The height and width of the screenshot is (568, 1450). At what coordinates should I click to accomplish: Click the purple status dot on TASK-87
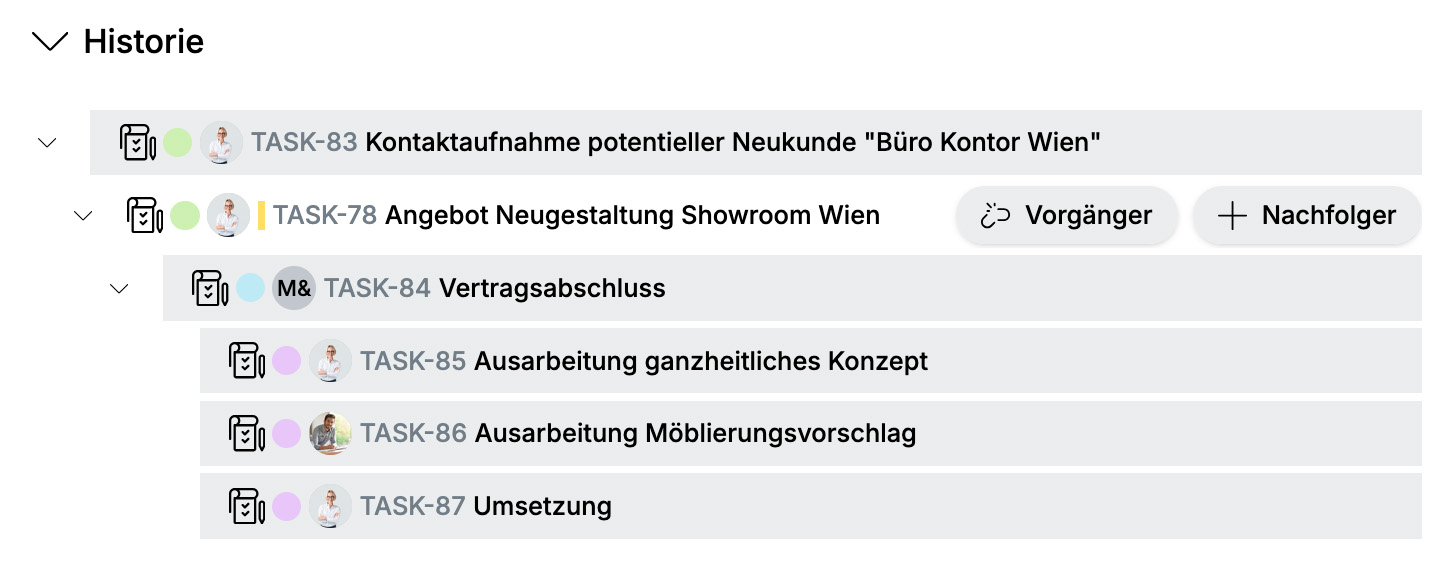point(287,507)
